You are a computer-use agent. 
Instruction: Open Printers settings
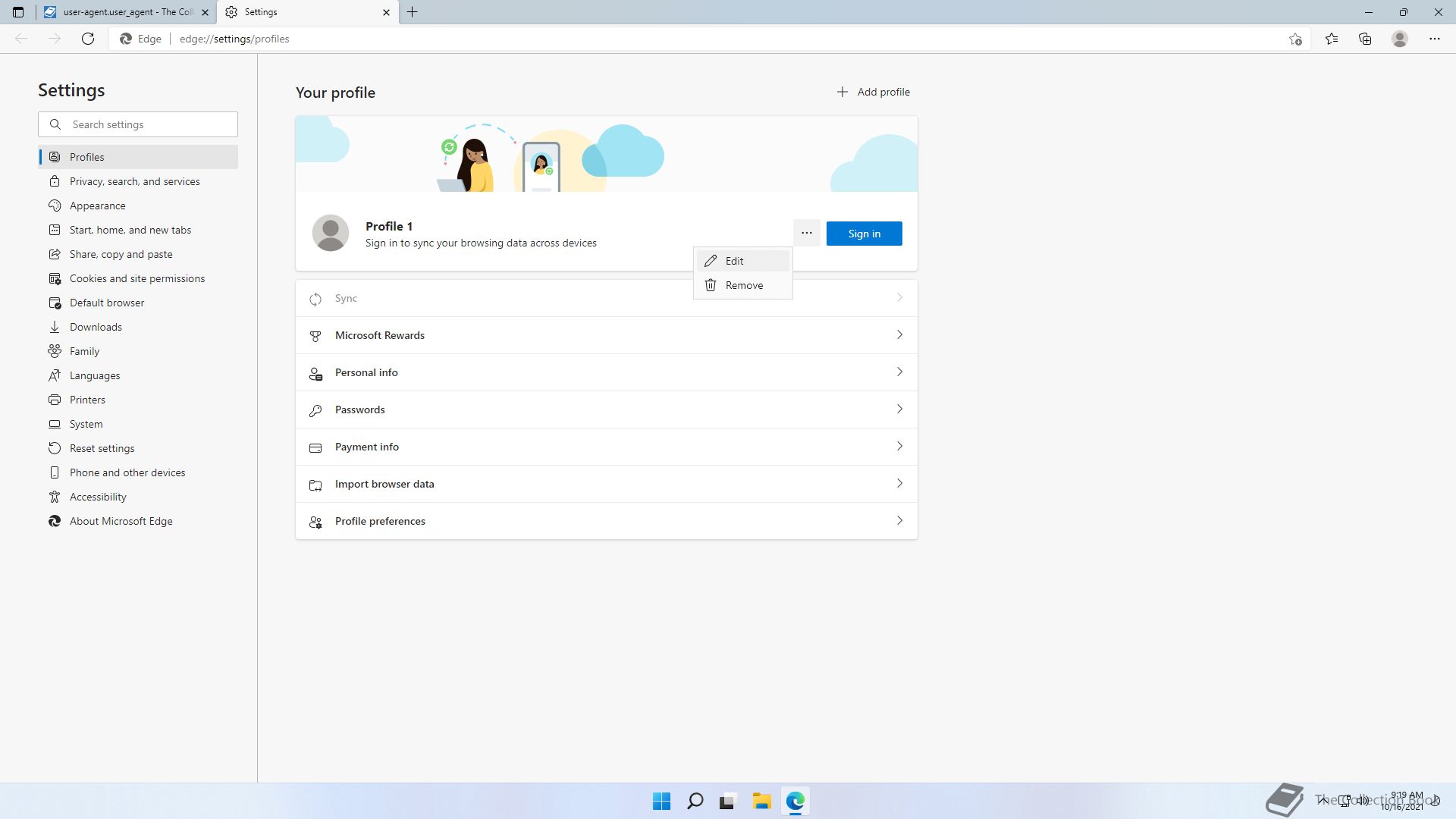coord(138,400)
